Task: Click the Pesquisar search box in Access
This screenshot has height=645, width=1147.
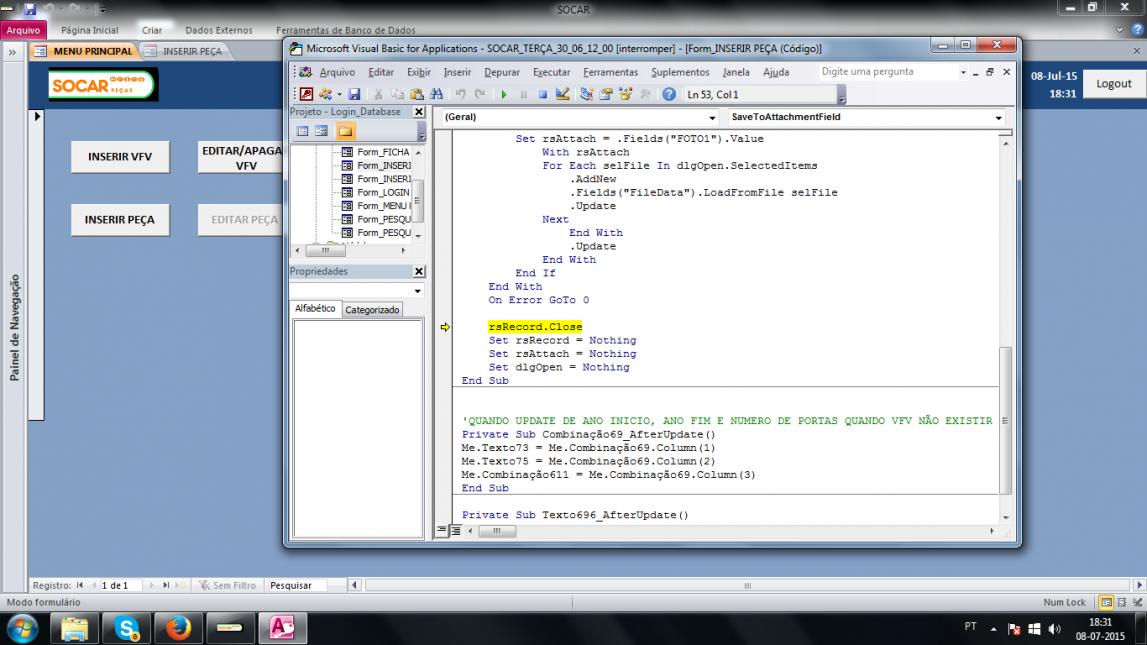Action: 298,585
